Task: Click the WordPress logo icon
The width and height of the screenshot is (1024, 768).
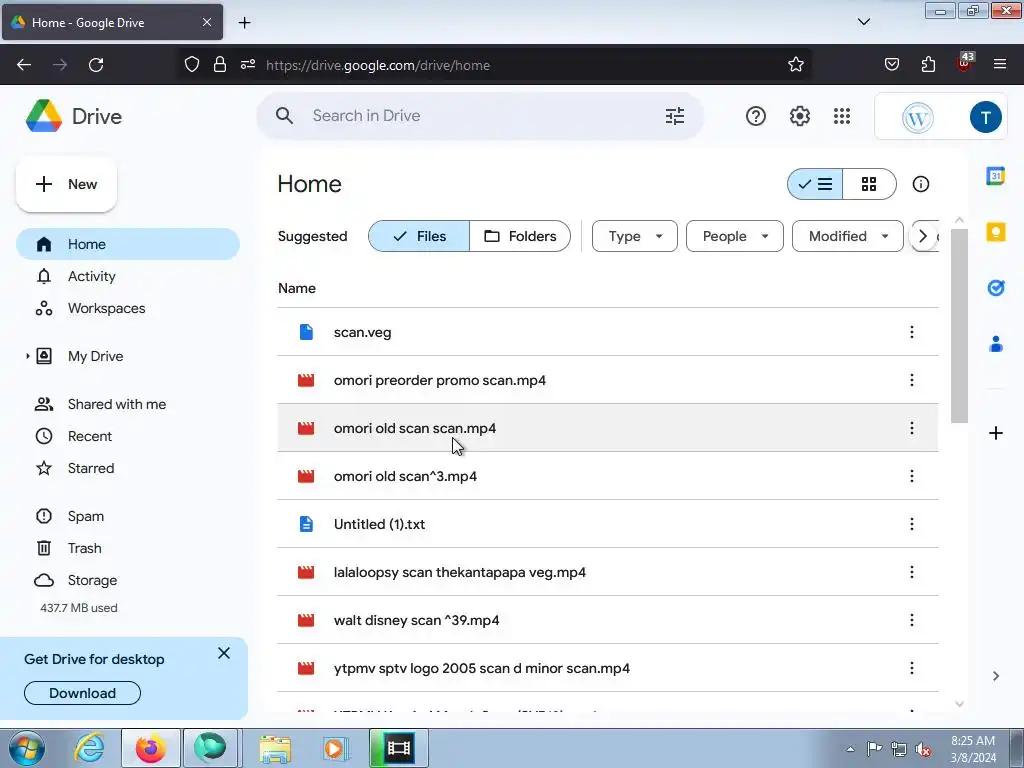Action: 918,118
